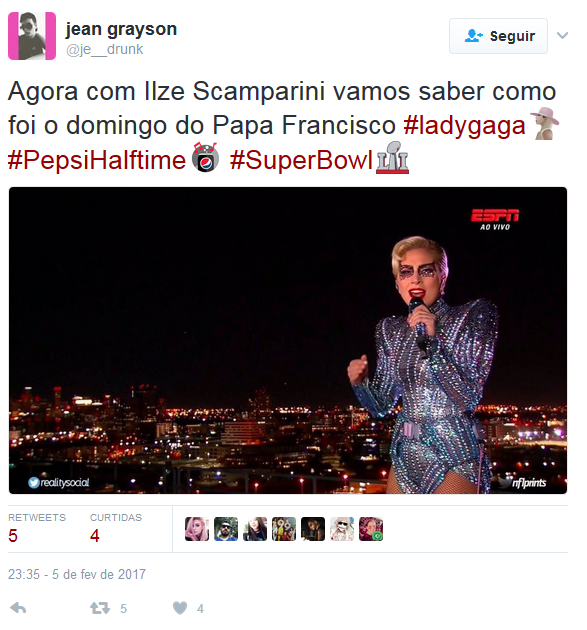This screenshot has height=630, width=587.
Task: Open the #ladygaga hashtag link
Action: (464, 125)
